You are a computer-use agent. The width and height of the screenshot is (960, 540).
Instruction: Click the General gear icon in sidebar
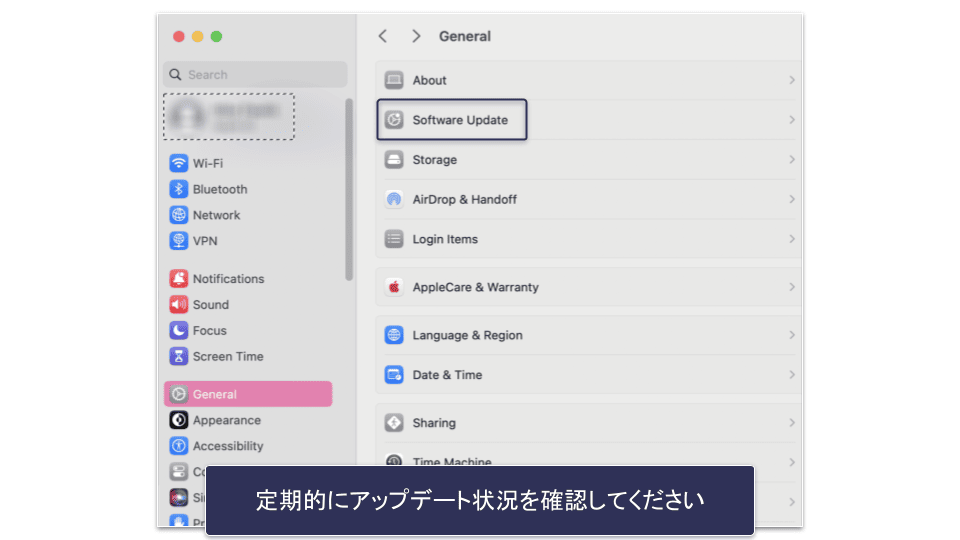[178, 394]
